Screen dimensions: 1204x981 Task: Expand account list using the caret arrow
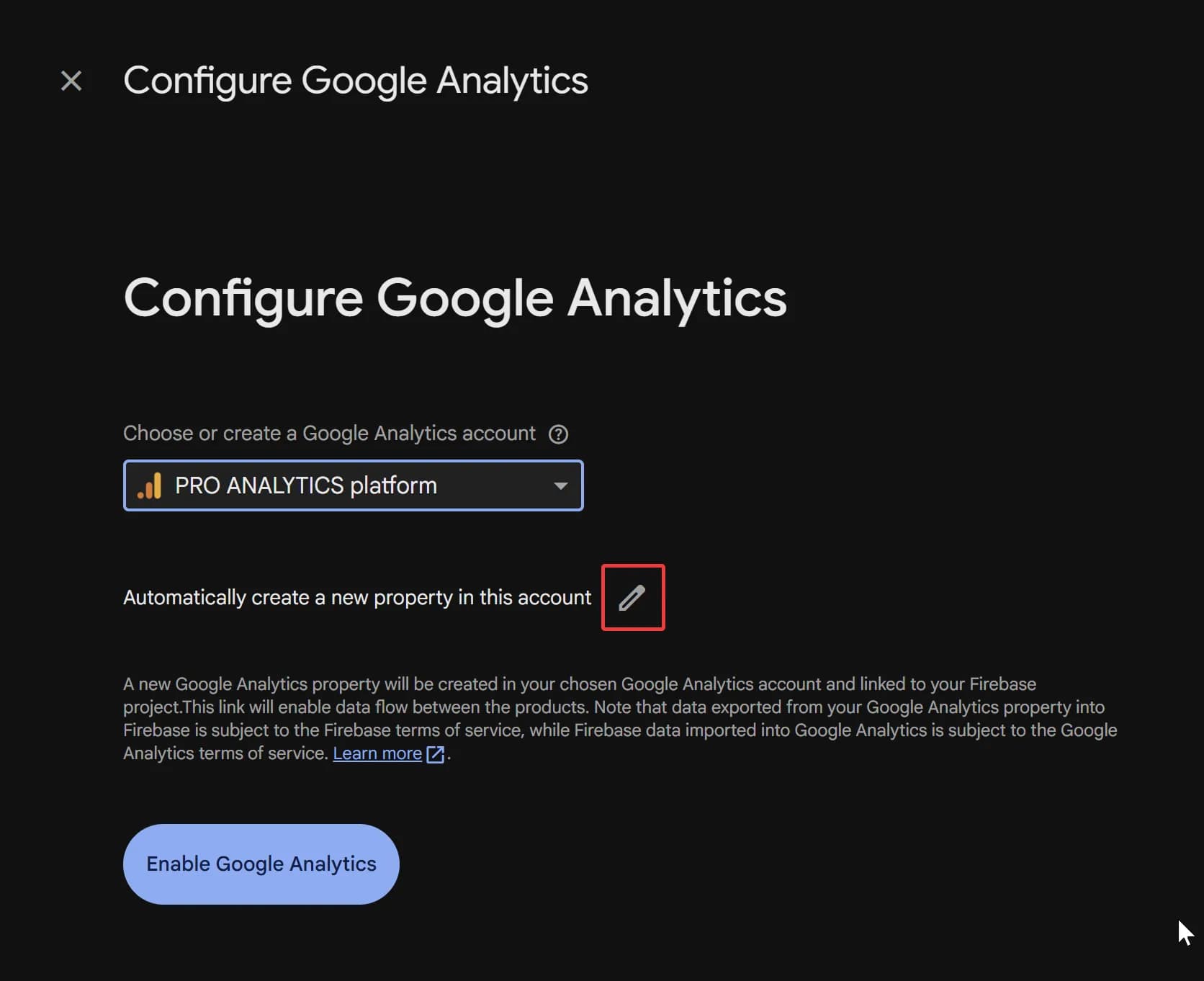coord(560,486)
